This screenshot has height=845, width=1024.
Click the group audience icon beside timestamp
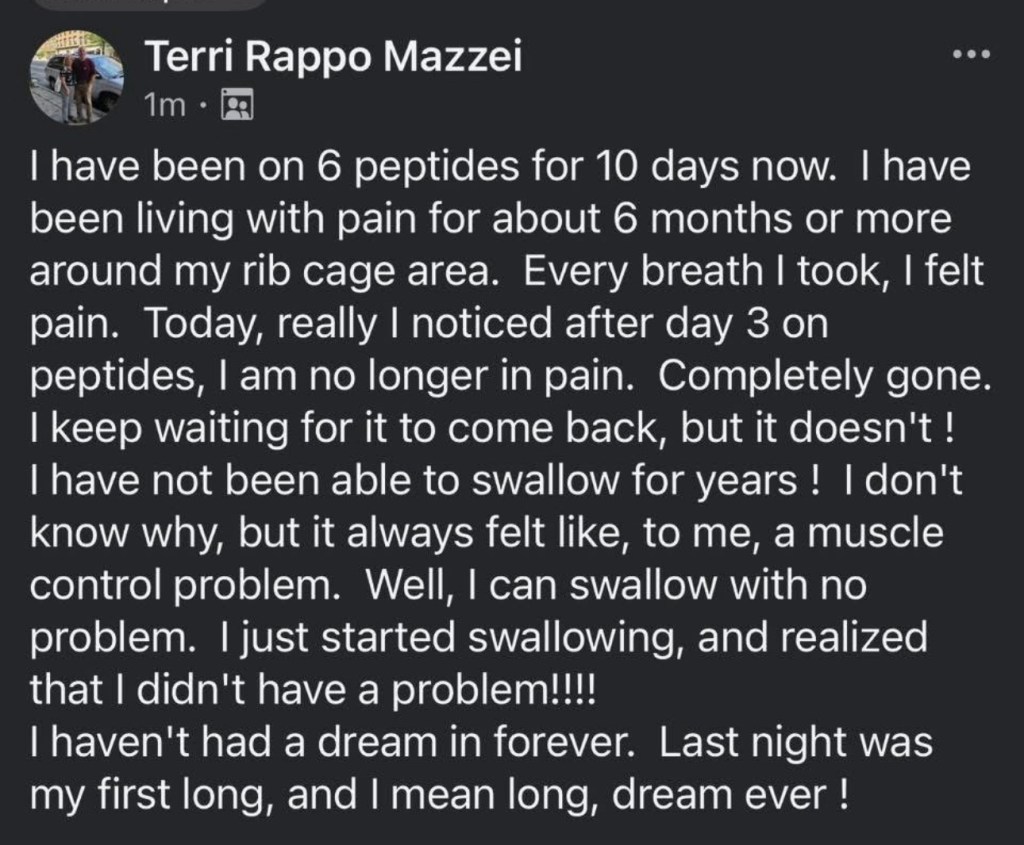[x=237, y=103]
